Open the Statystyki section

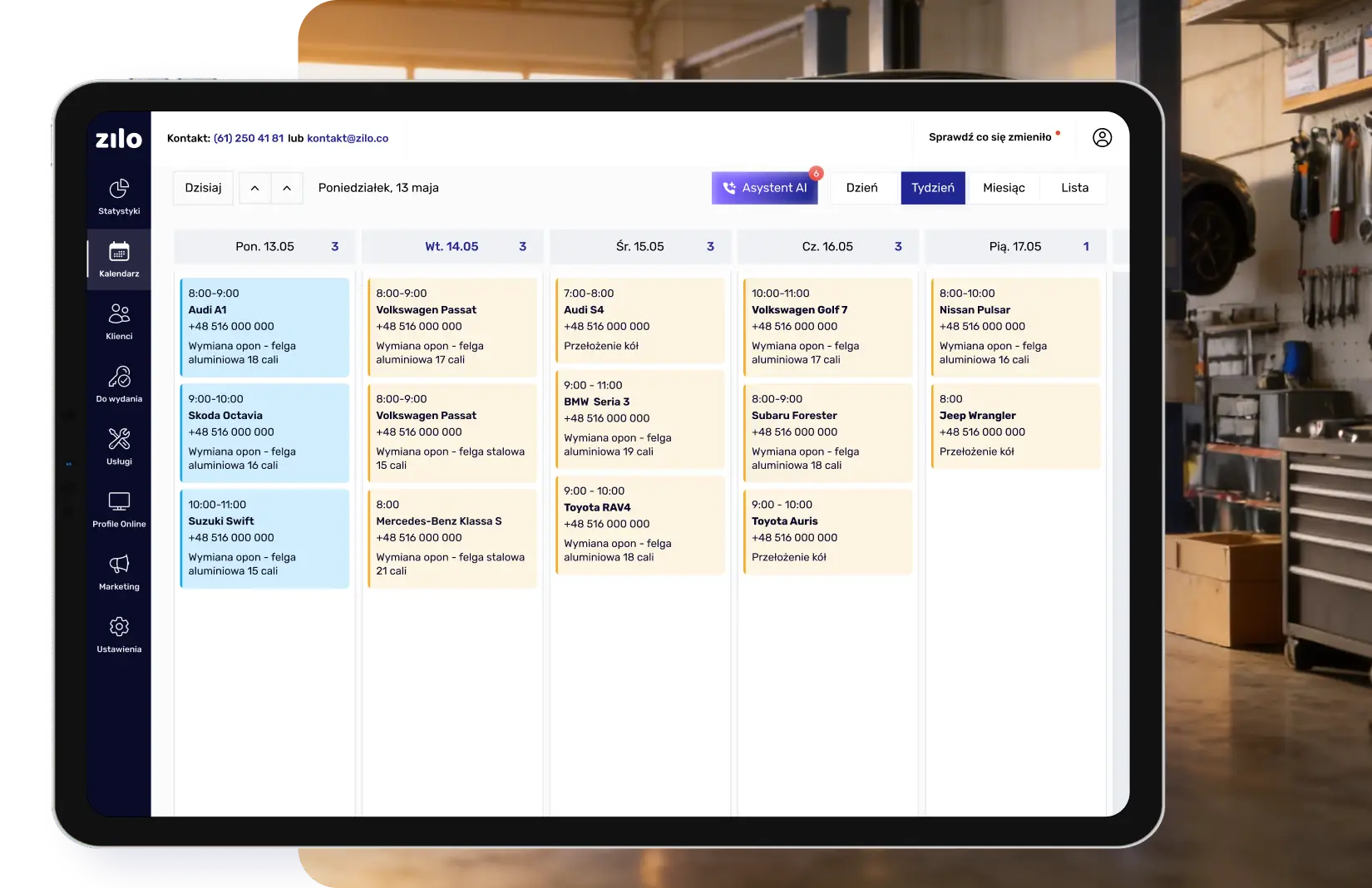tap(119, 196)
